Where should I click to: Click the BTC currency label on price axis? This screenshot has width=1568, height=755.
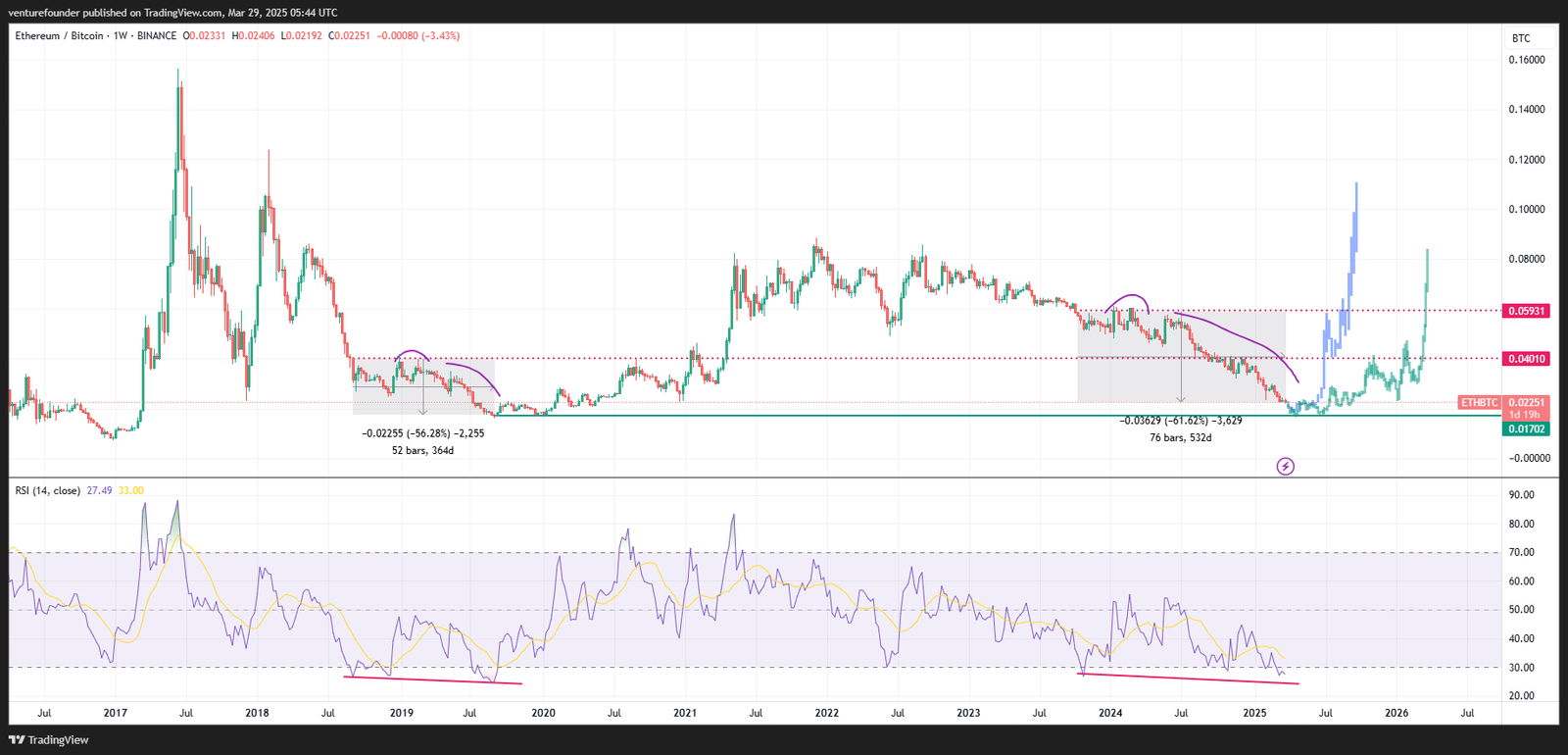(1520, 38)
